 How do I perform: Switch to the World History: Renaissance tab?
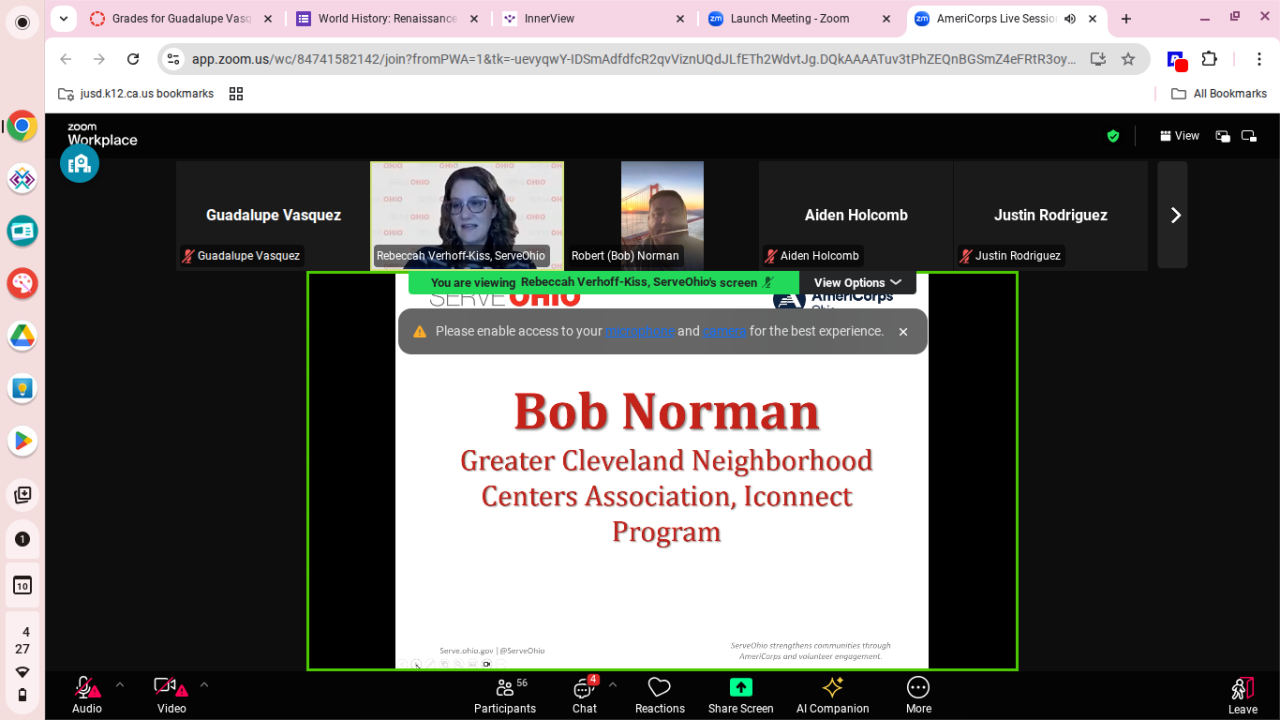(x=387, y=19)
